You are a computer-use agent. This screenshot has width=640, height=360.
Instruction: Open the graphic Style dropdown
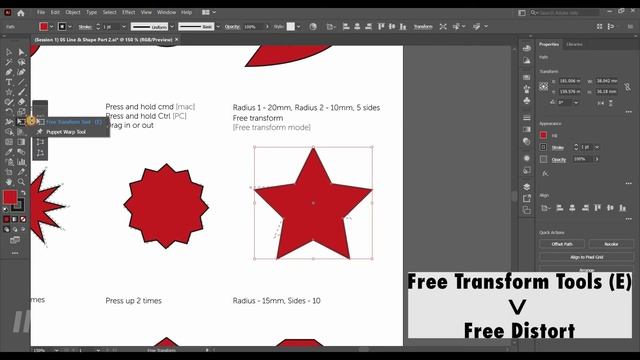(x=298, y=27)
